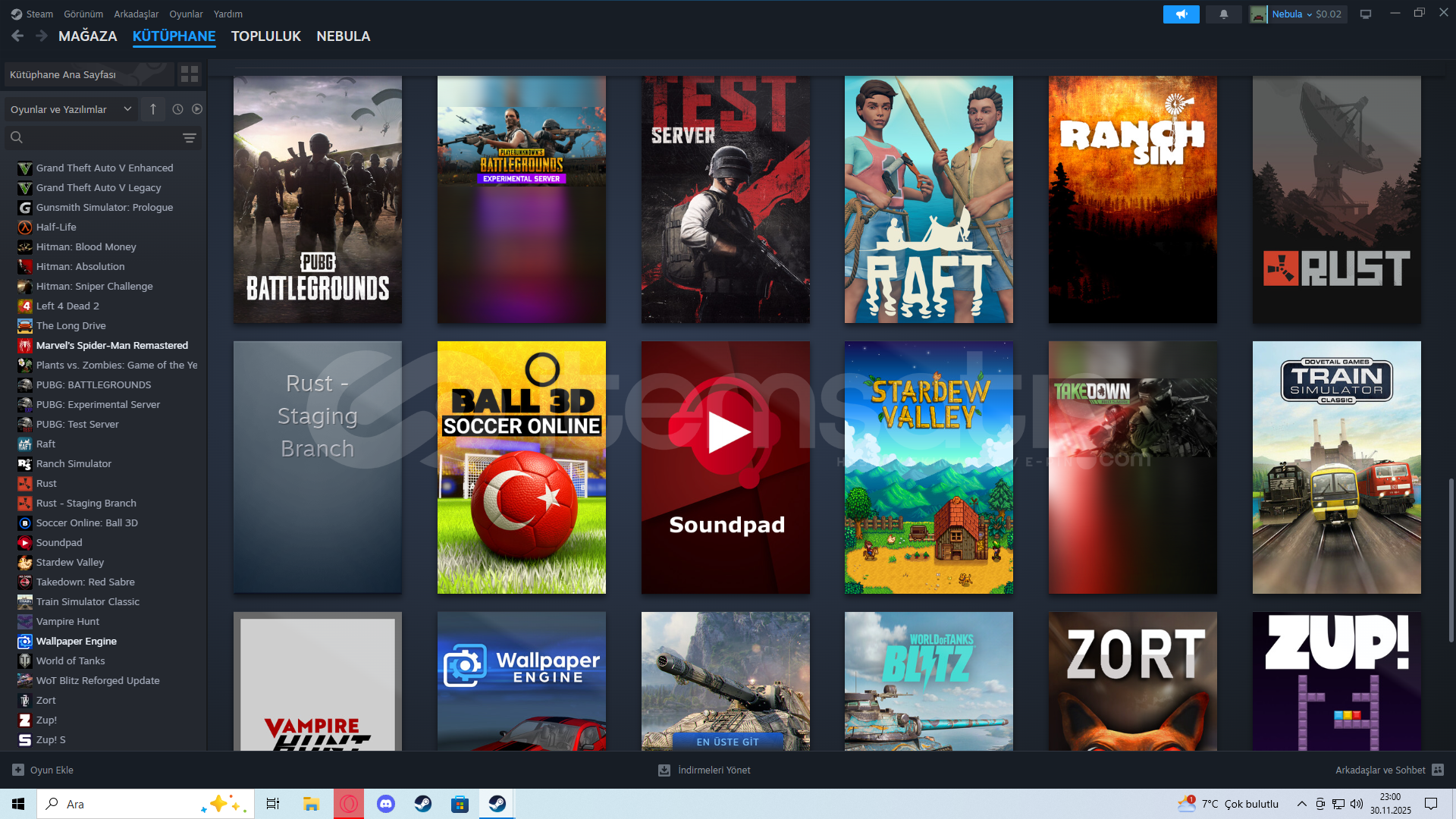The image size is (1456, 819).
Task: Click the sort ascending arrow icon
Action: (153, 109)
